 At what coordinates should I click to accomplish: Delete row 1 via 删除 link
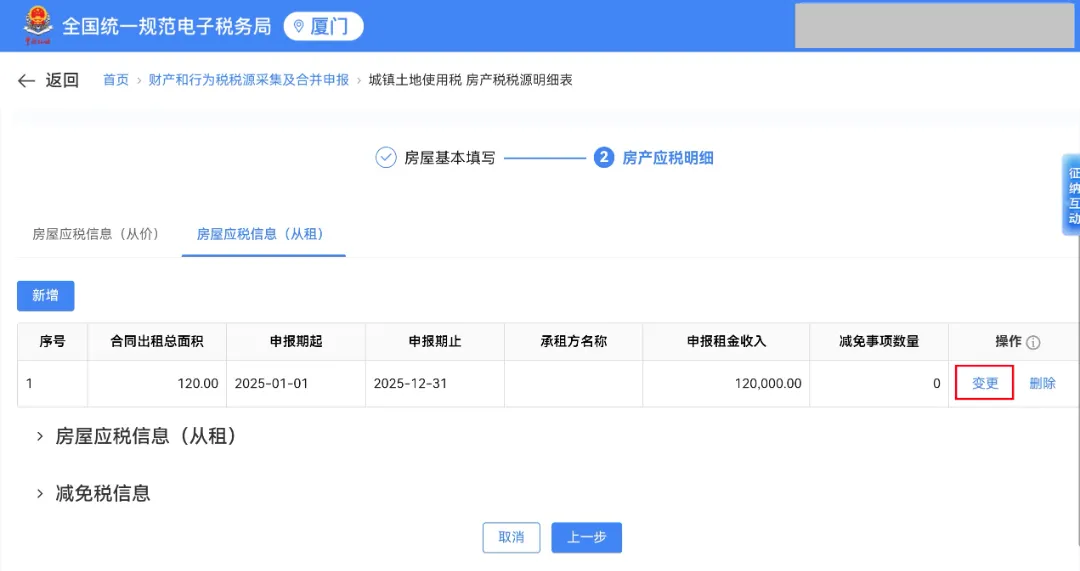click(x=1042, y=383)
